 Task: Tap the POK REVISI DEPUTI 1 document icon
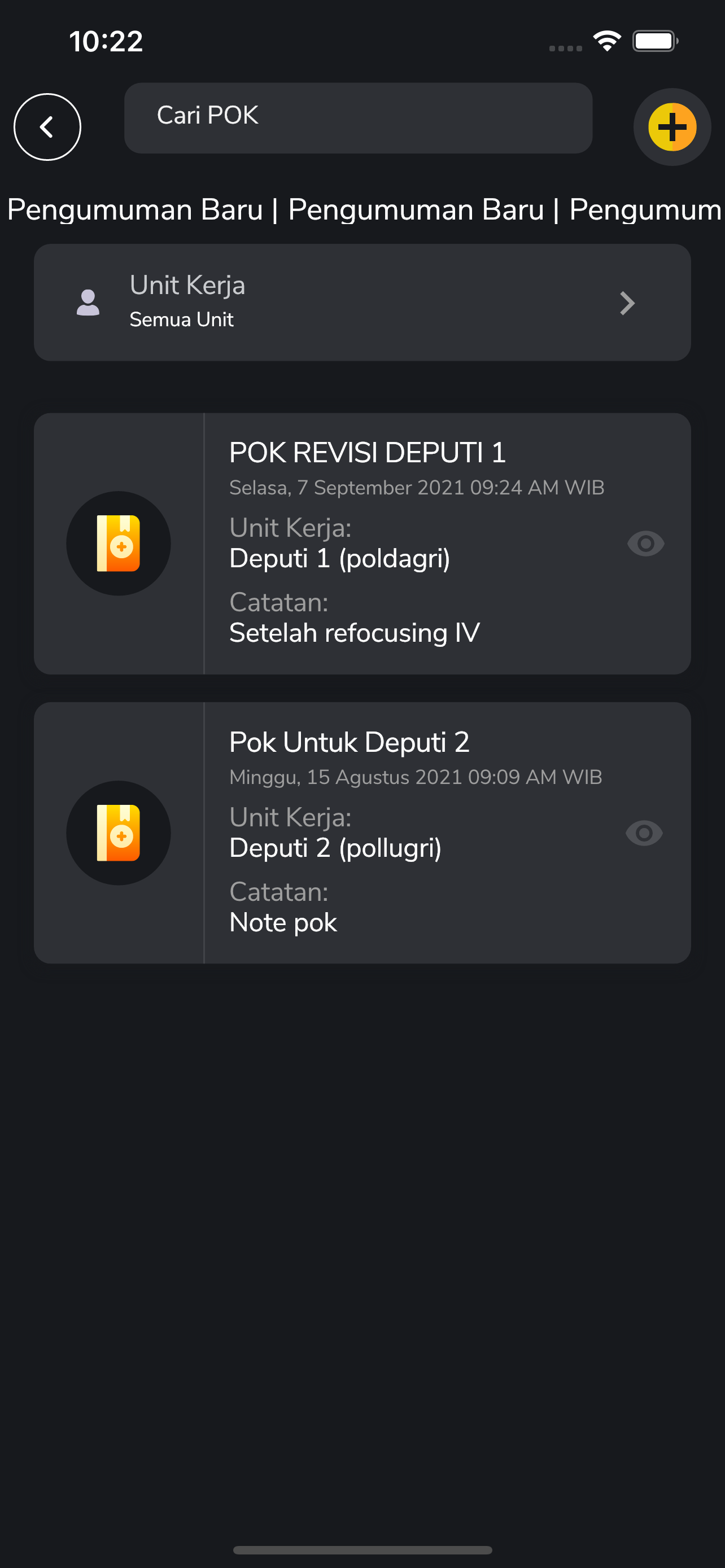point(119,544)
